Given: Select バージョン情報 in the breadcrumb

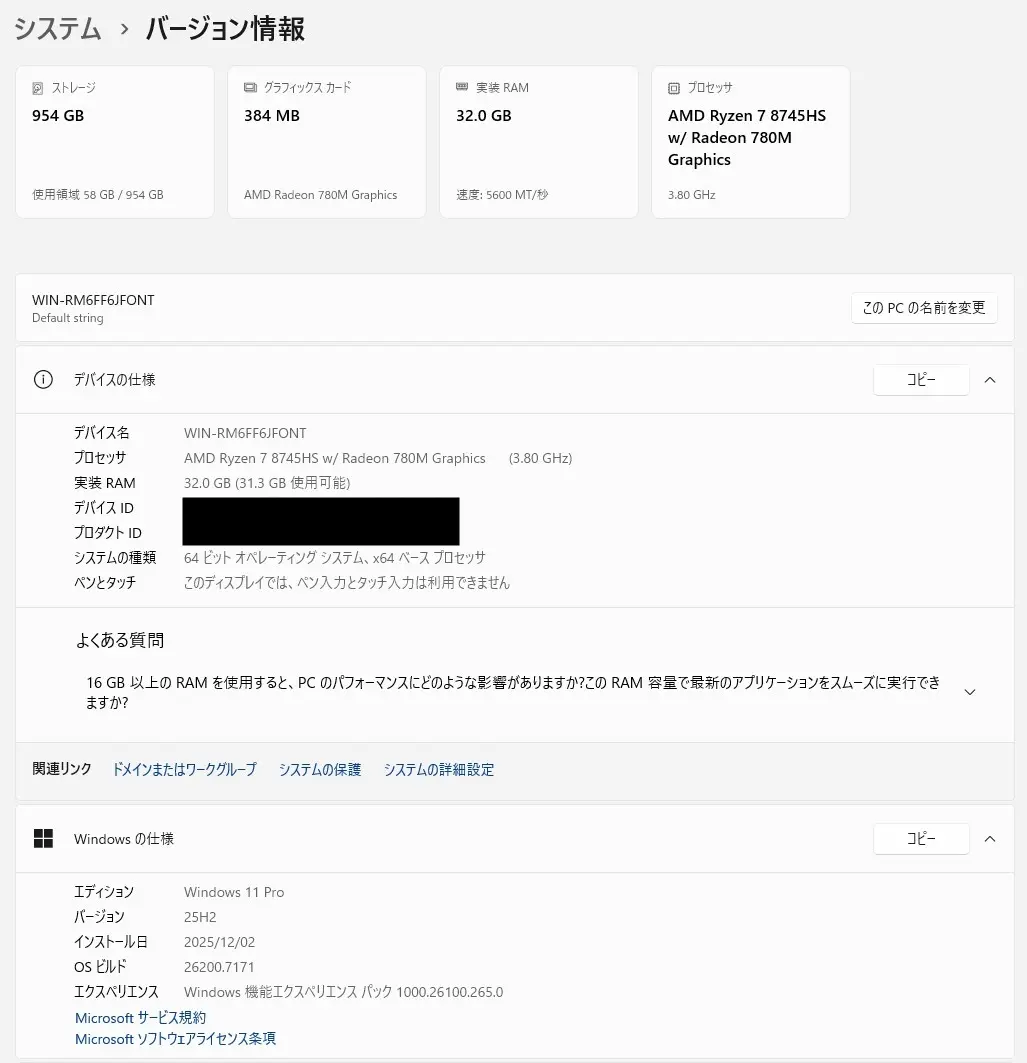Looking at the screenshot, I should 222,29.
